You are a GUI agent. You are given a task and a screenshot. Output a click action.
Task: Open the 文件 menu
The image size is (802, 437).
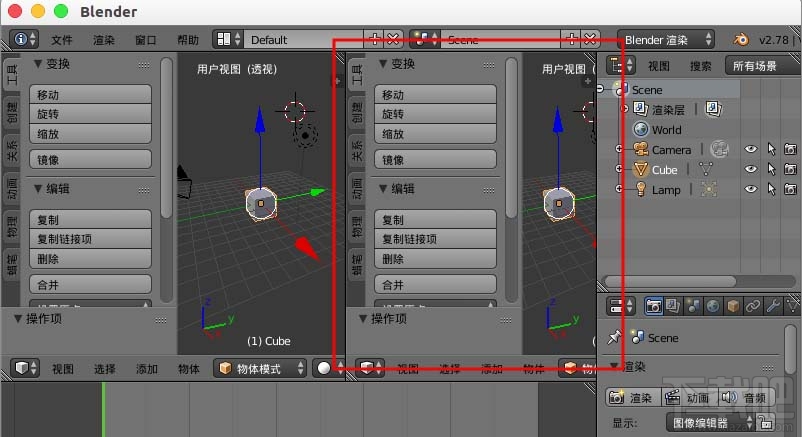click(x=62, y=40)
